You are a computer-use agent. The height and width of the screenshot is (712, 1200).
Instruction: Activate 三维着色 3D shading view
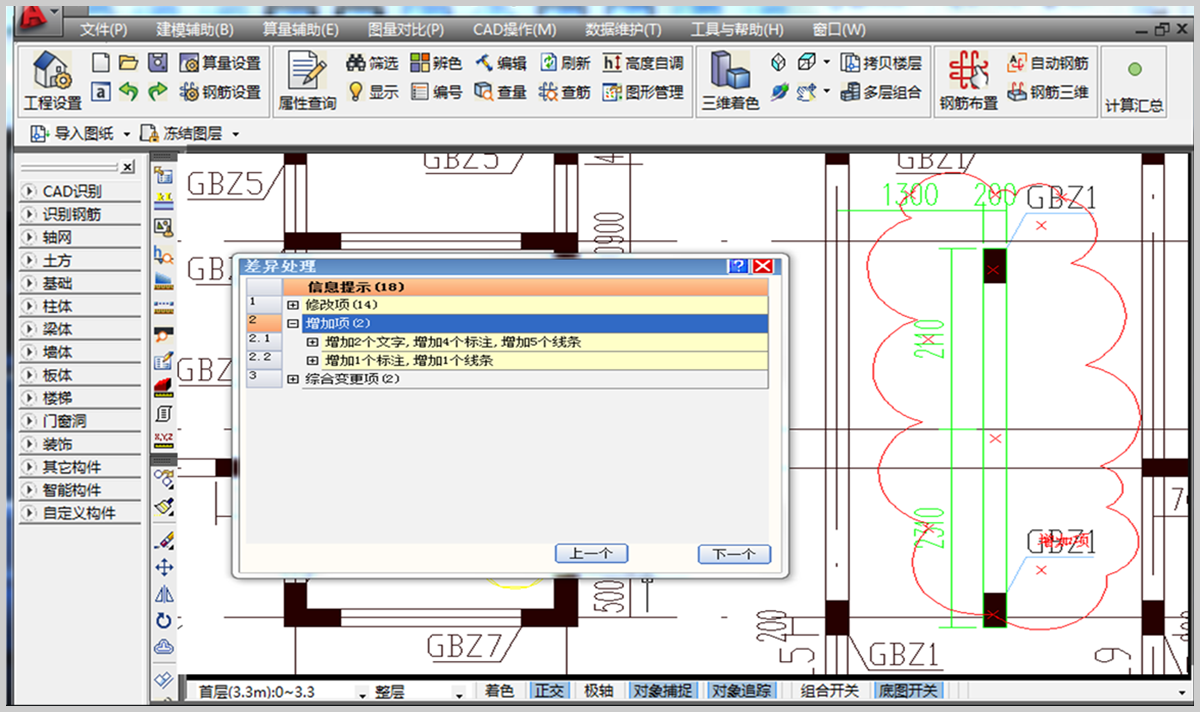[730, 80]
